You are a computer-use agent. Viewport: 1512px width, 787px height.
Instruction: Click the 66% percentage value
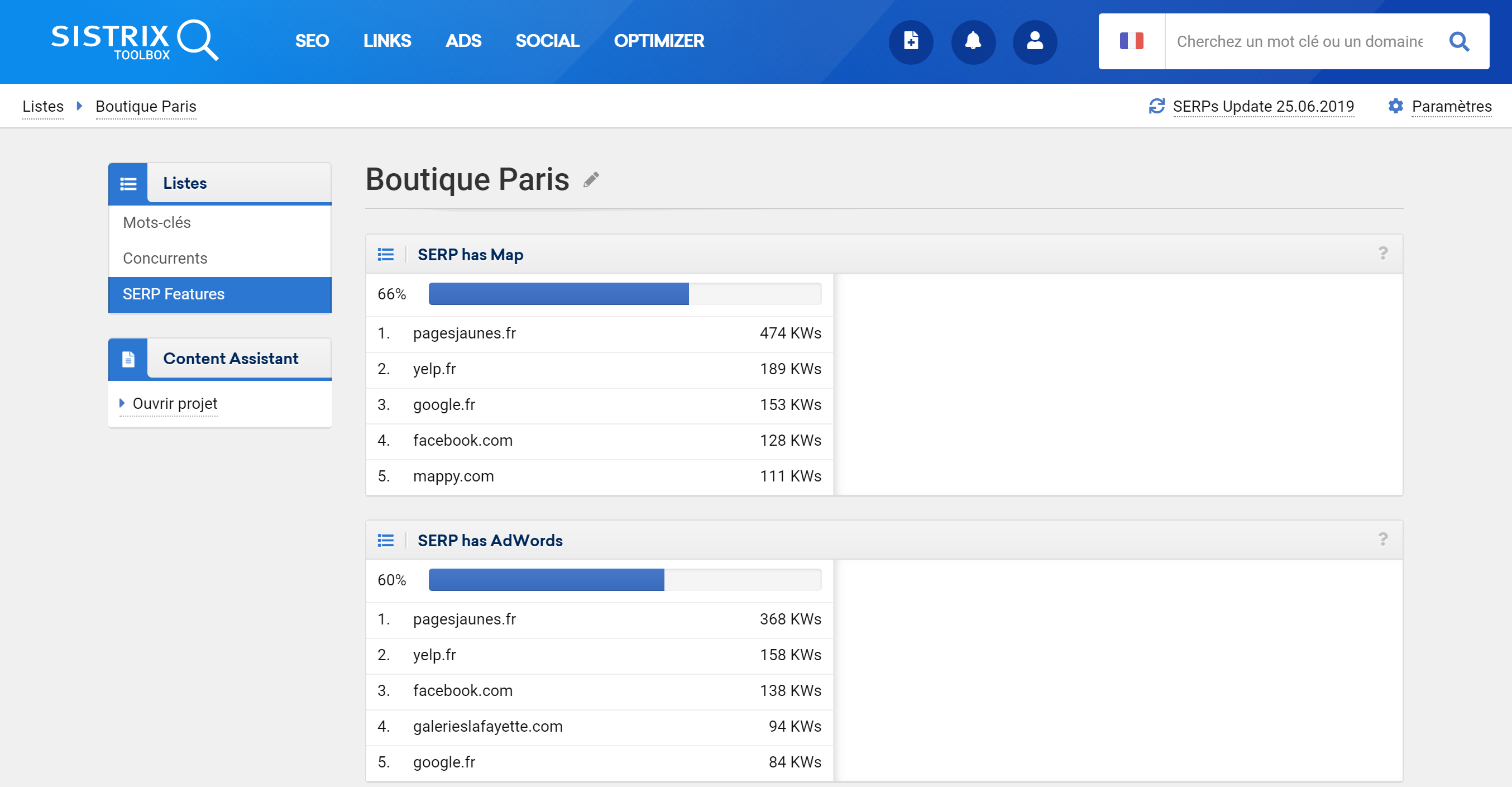pos(391,294)
